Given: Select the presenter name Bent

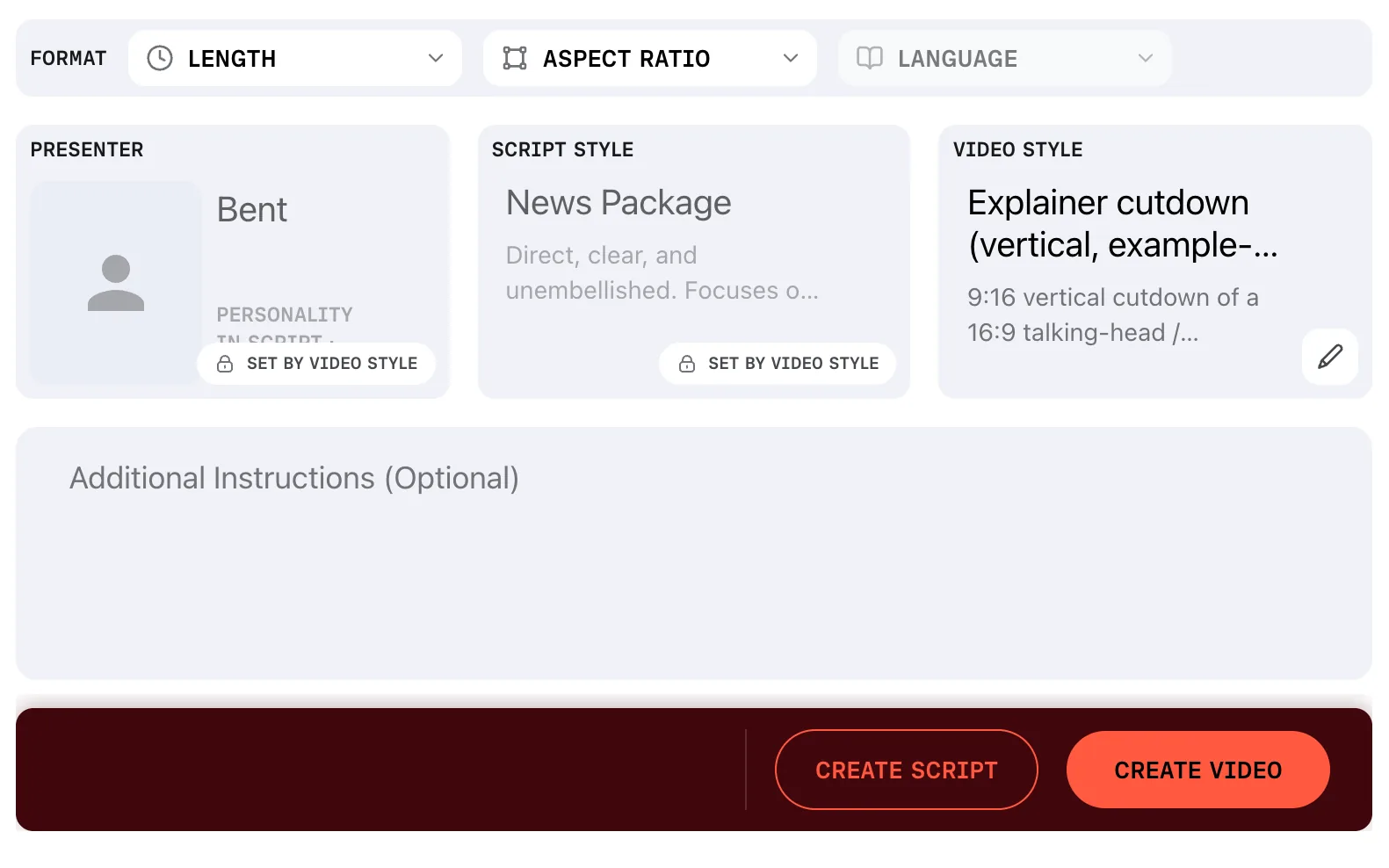Looking at the screenshot, I should (x=252, y=210).
